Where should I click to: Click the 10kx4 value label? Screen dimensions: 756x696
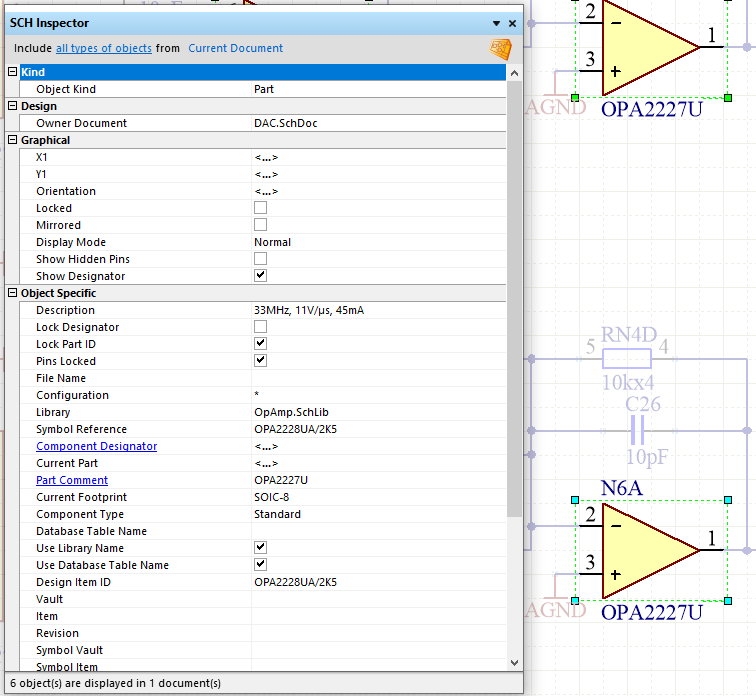[628, 383]
